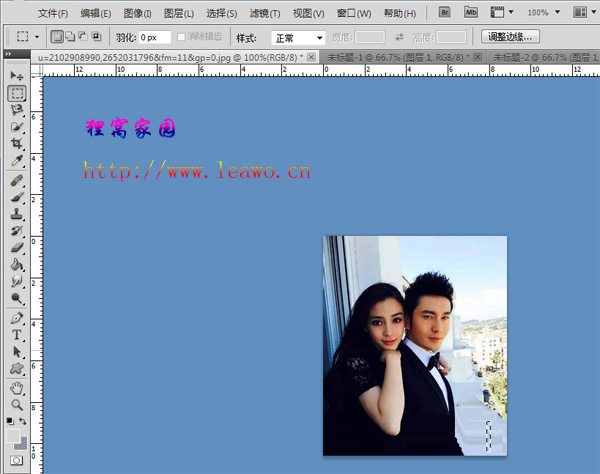Reset default foreground and background colors

coord(10,421)
